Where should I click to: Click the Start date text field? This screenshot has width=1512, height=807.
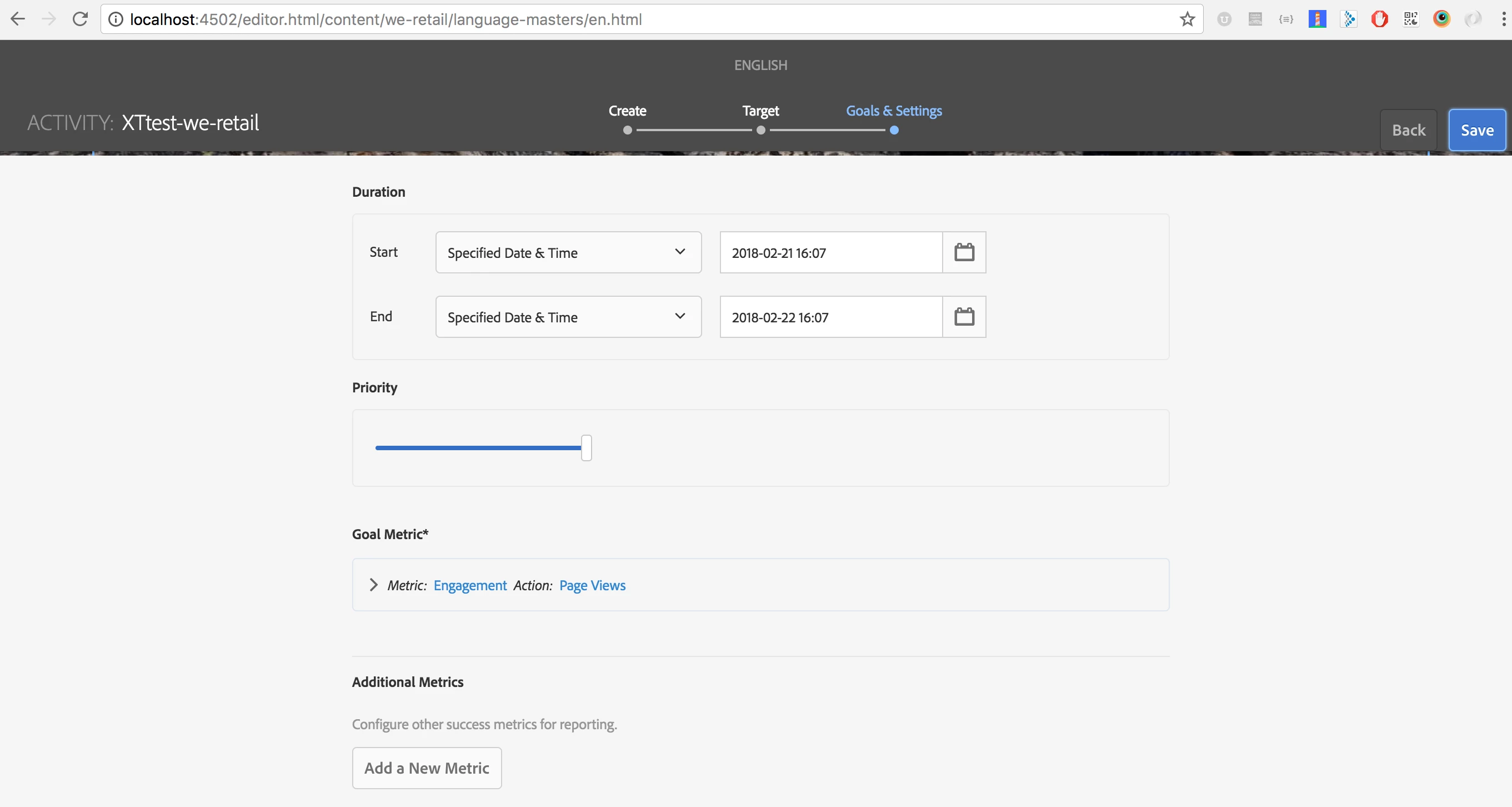pos(830,252)
